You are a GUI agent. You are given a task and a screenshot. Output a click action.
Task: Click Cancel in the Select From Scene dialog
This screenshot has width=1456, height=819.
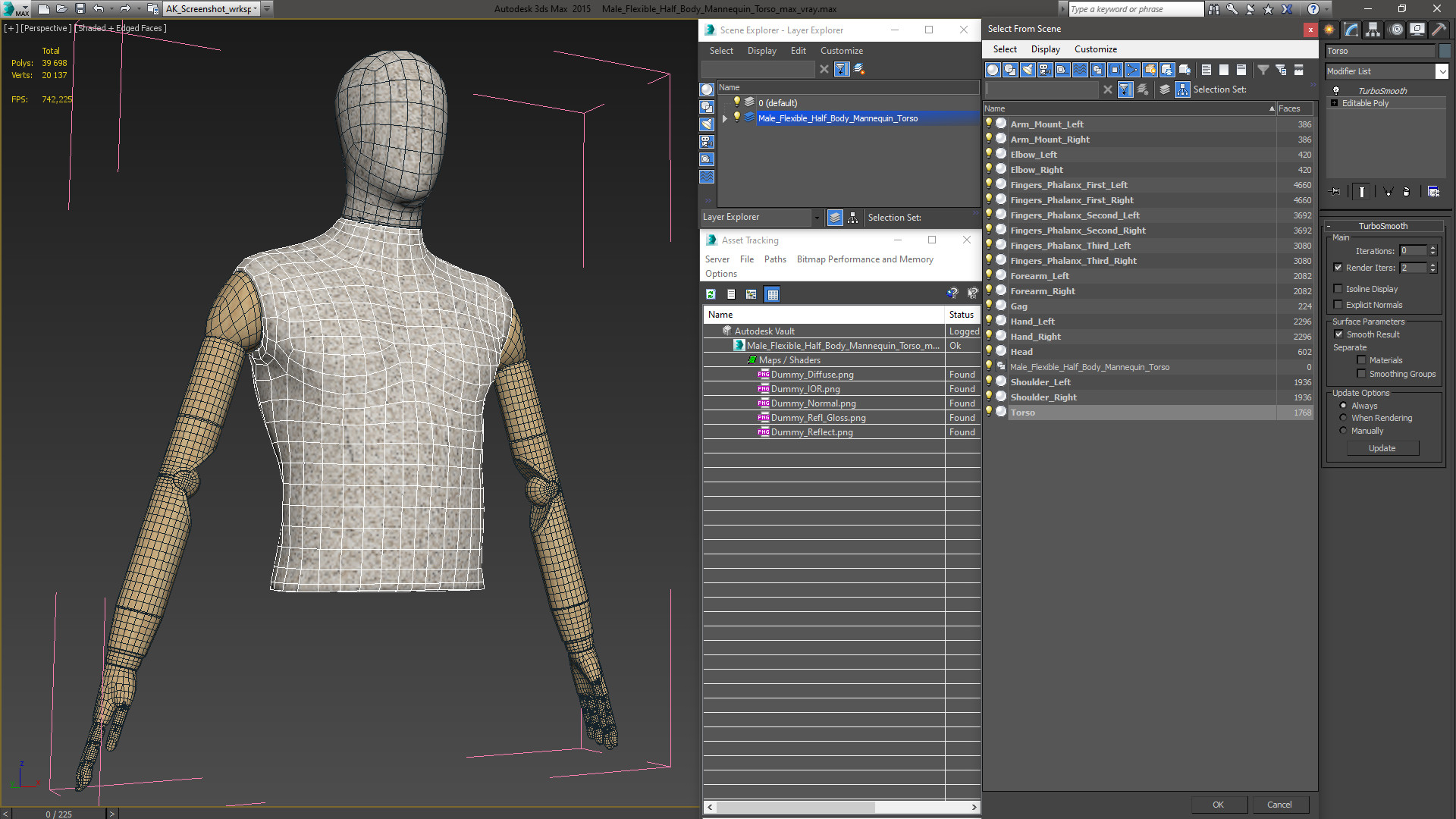pyautogui.click(x=1278, y=804)
